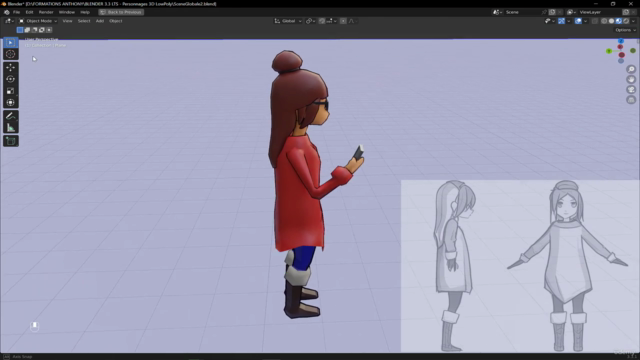Screen dimensions: 640x360
Task: Open the Edit menu
Action: point(29,12)
